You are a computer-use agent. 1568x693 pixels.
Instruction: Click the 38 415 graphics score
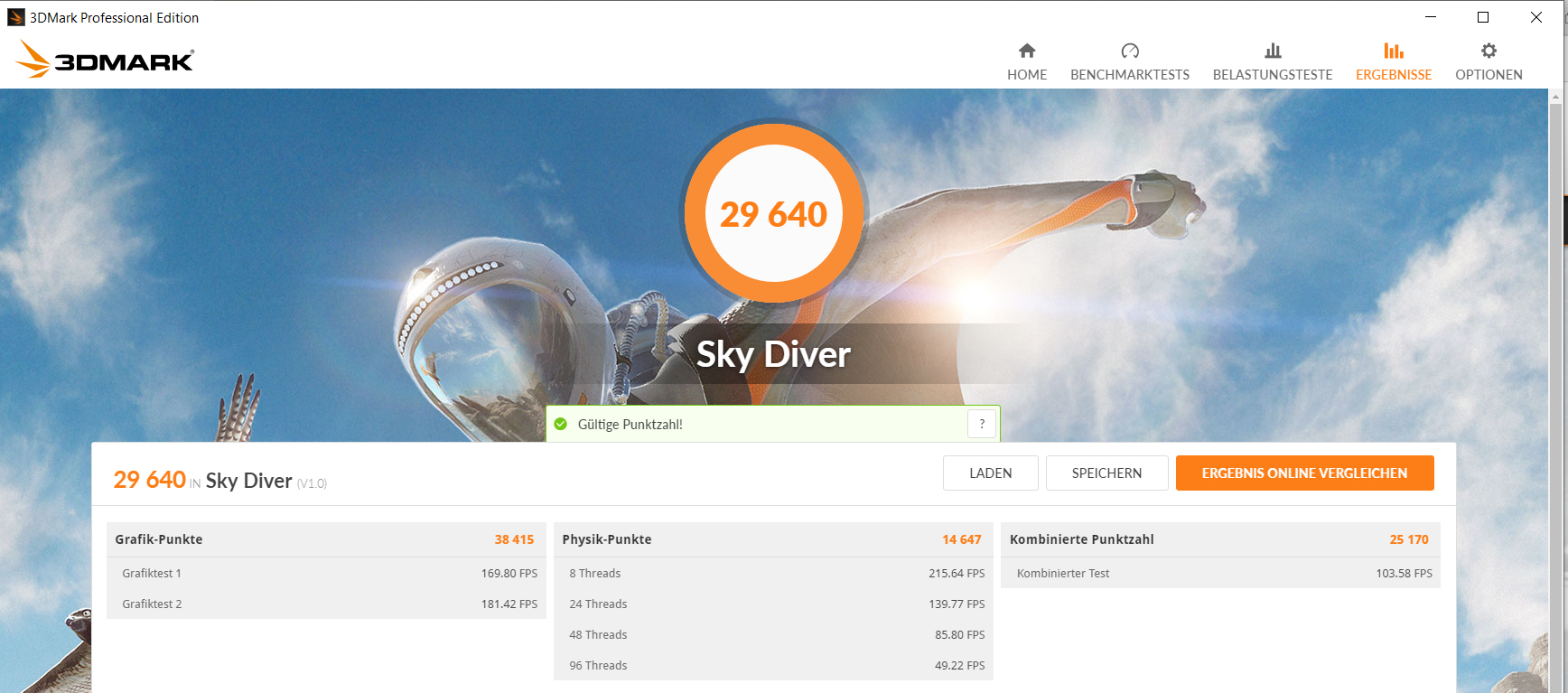[x=514, y=539]
